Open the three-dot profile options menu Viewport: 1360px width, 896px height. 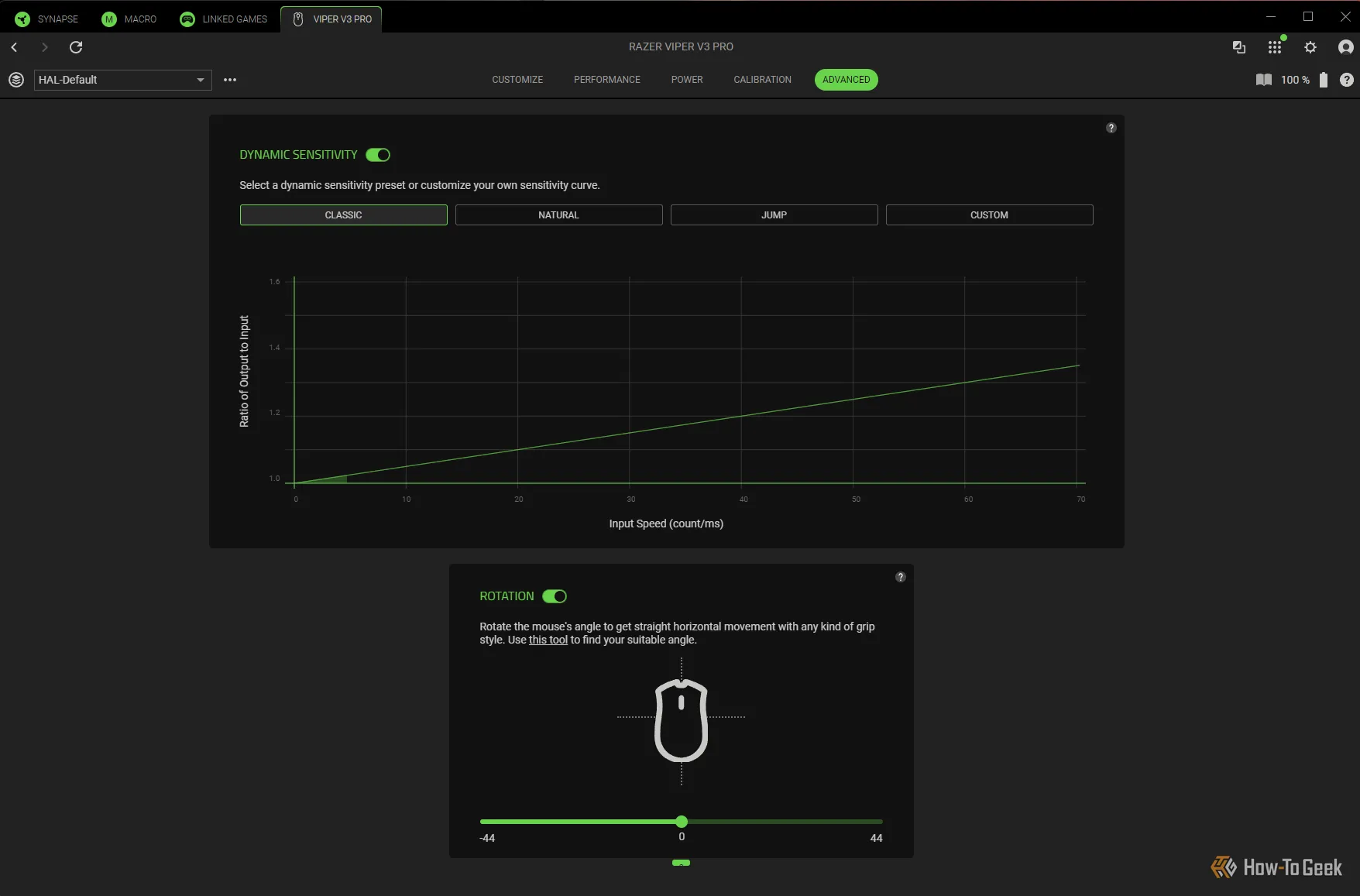tap(230, 80)
